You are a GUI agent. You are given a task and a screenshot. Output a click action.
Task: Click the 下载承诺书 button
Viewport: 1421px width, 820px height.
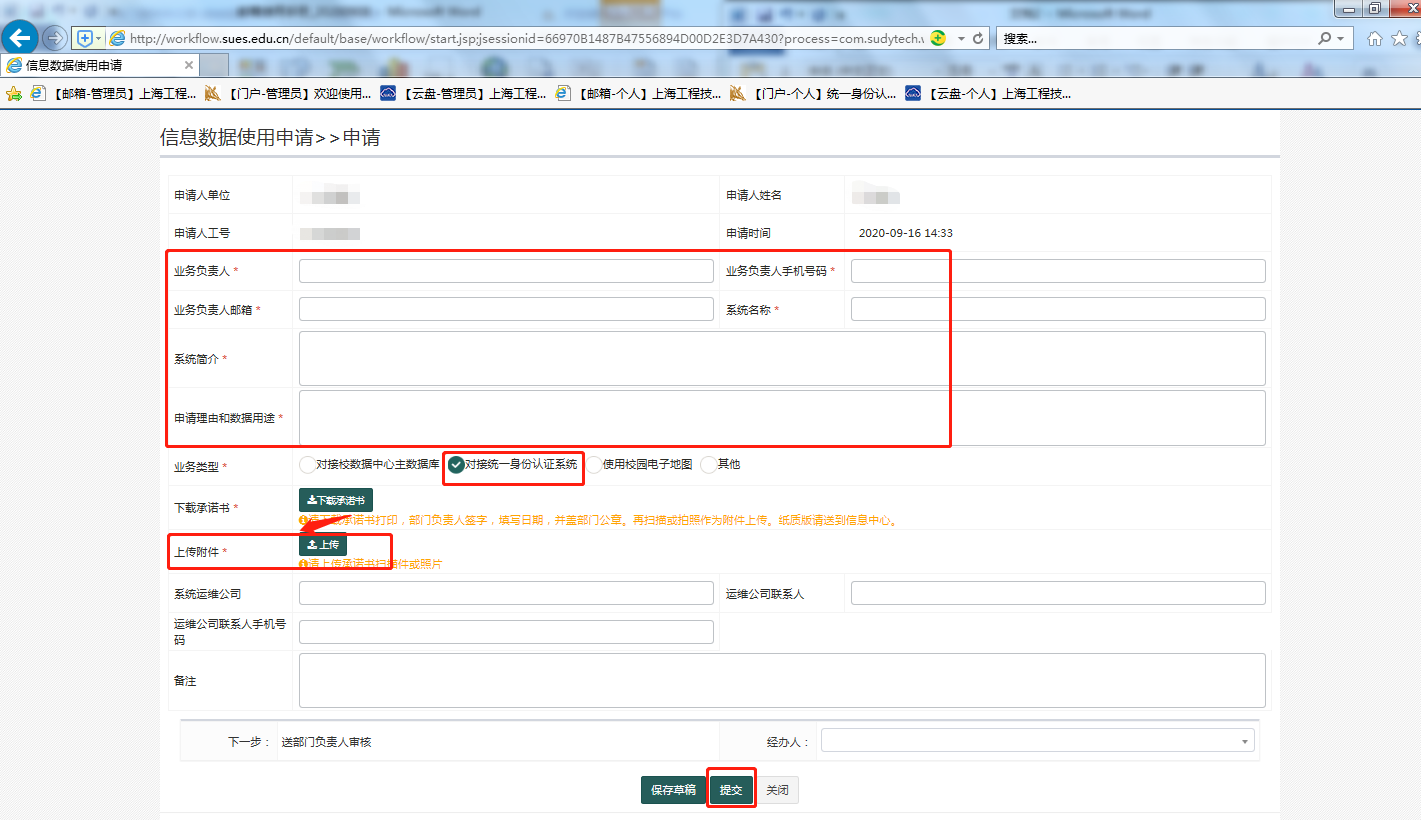tap(336, 500)
